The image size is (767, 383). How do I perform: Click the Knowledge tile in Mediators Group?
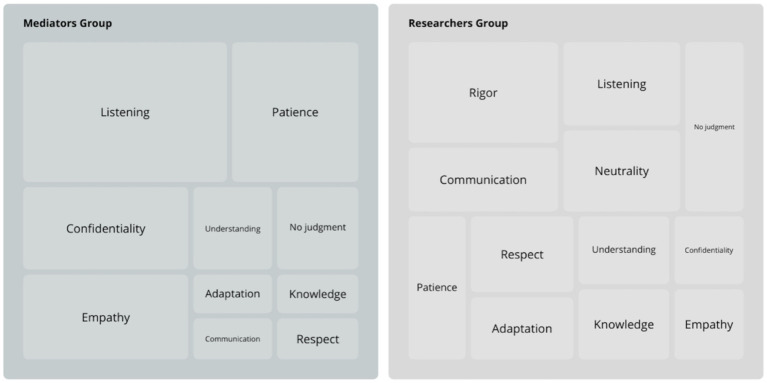(317, 294)
